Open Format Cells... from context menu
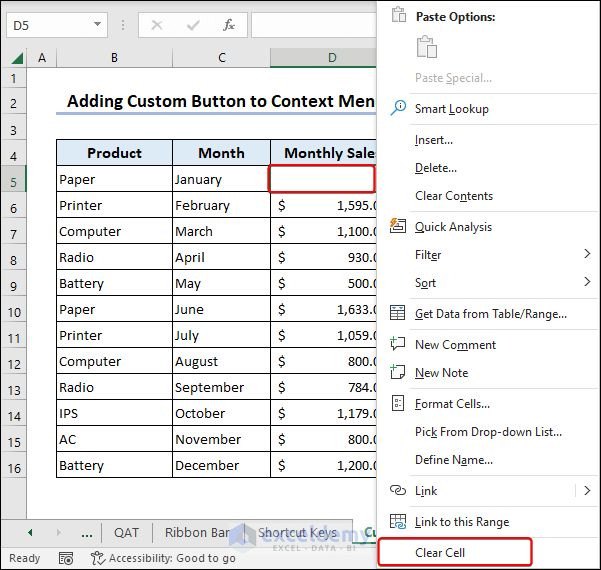This screenshot has height=570, width=601. [452, 404]
